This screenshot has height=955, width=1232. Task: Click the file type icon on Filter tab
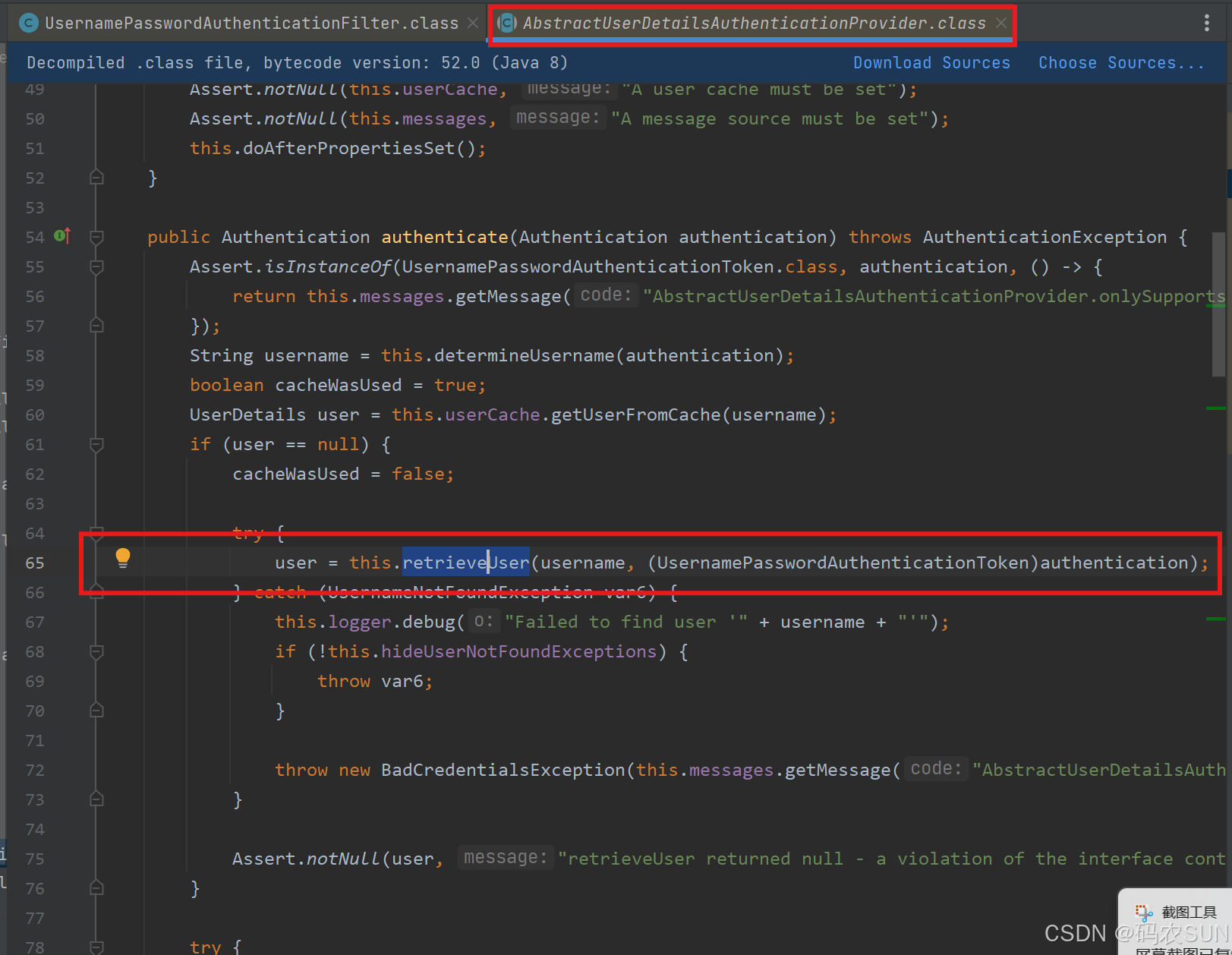[x=28, y=23]
